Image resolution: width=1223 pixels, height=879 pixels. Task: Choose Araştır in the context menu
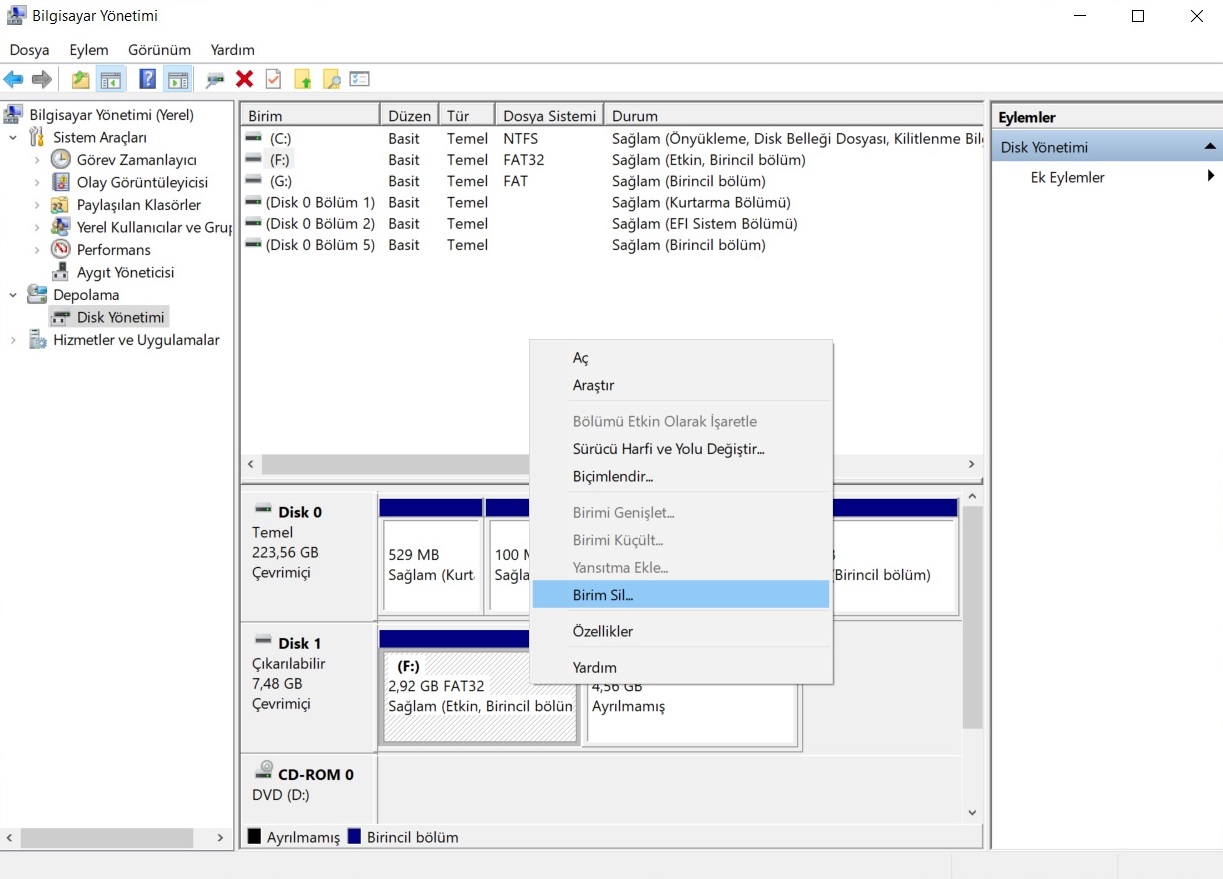pyautogui.click(x=681, y=385)
